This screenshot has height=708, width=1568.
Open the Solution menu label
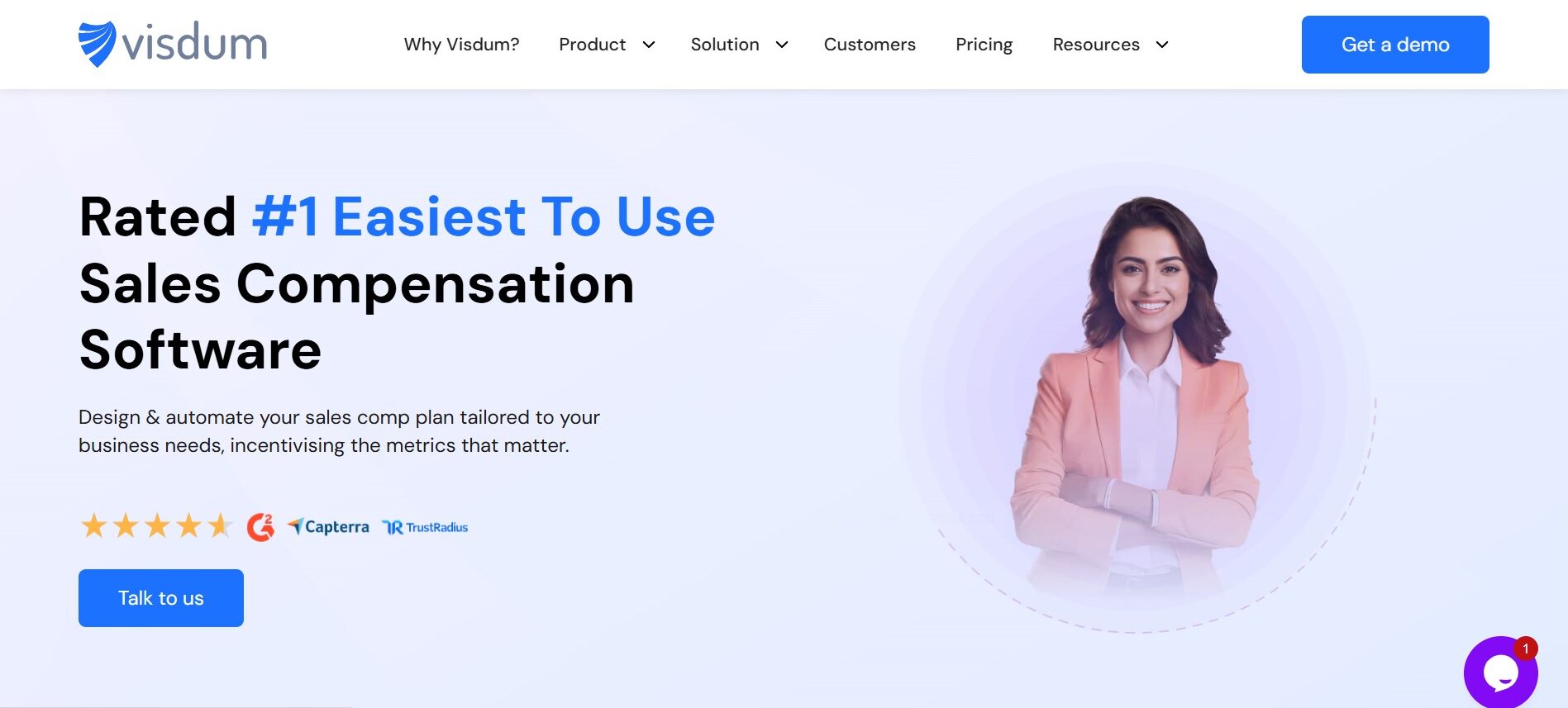(725, 45)
